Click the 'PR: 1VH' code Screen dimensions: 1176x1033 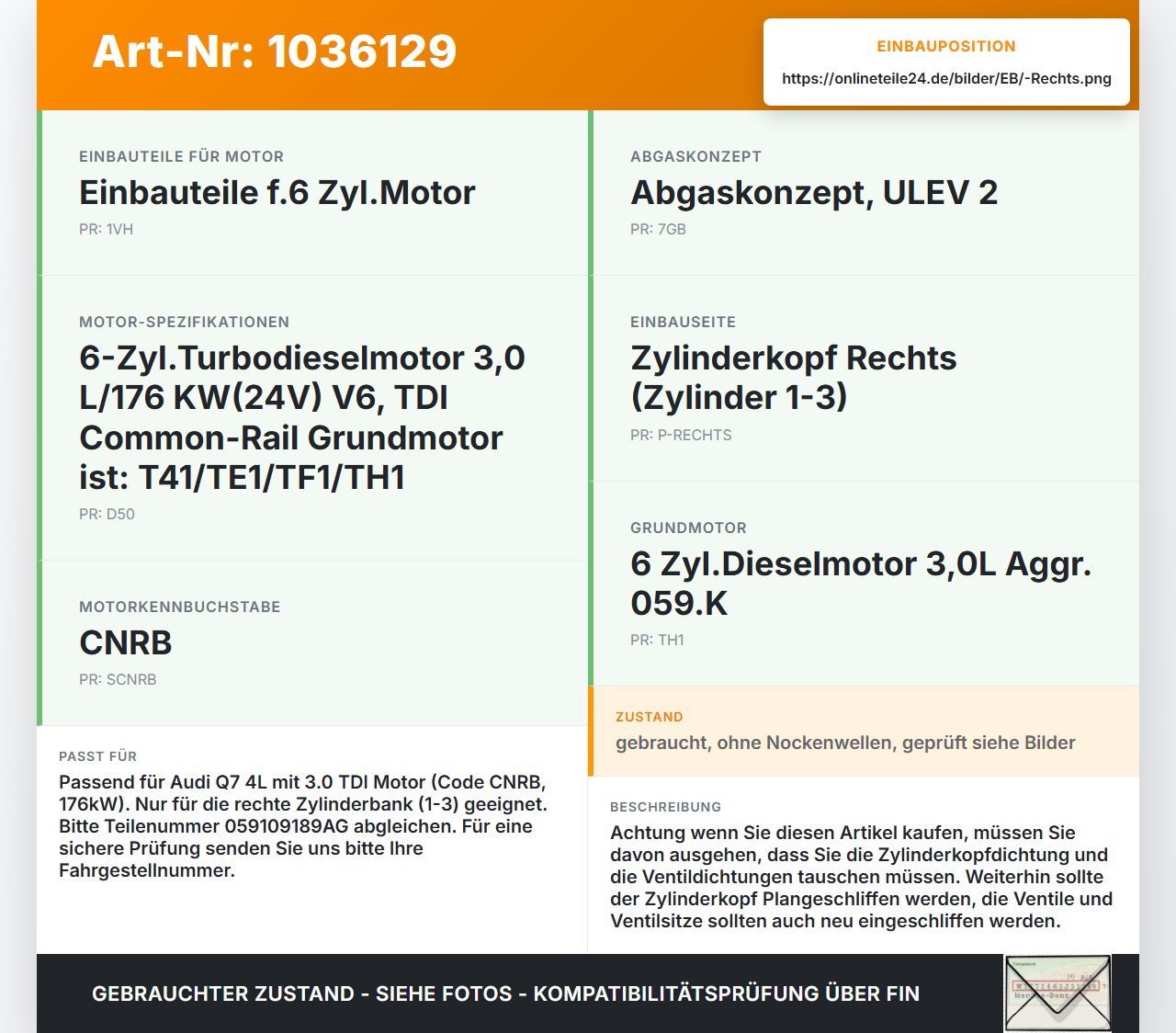107,229
